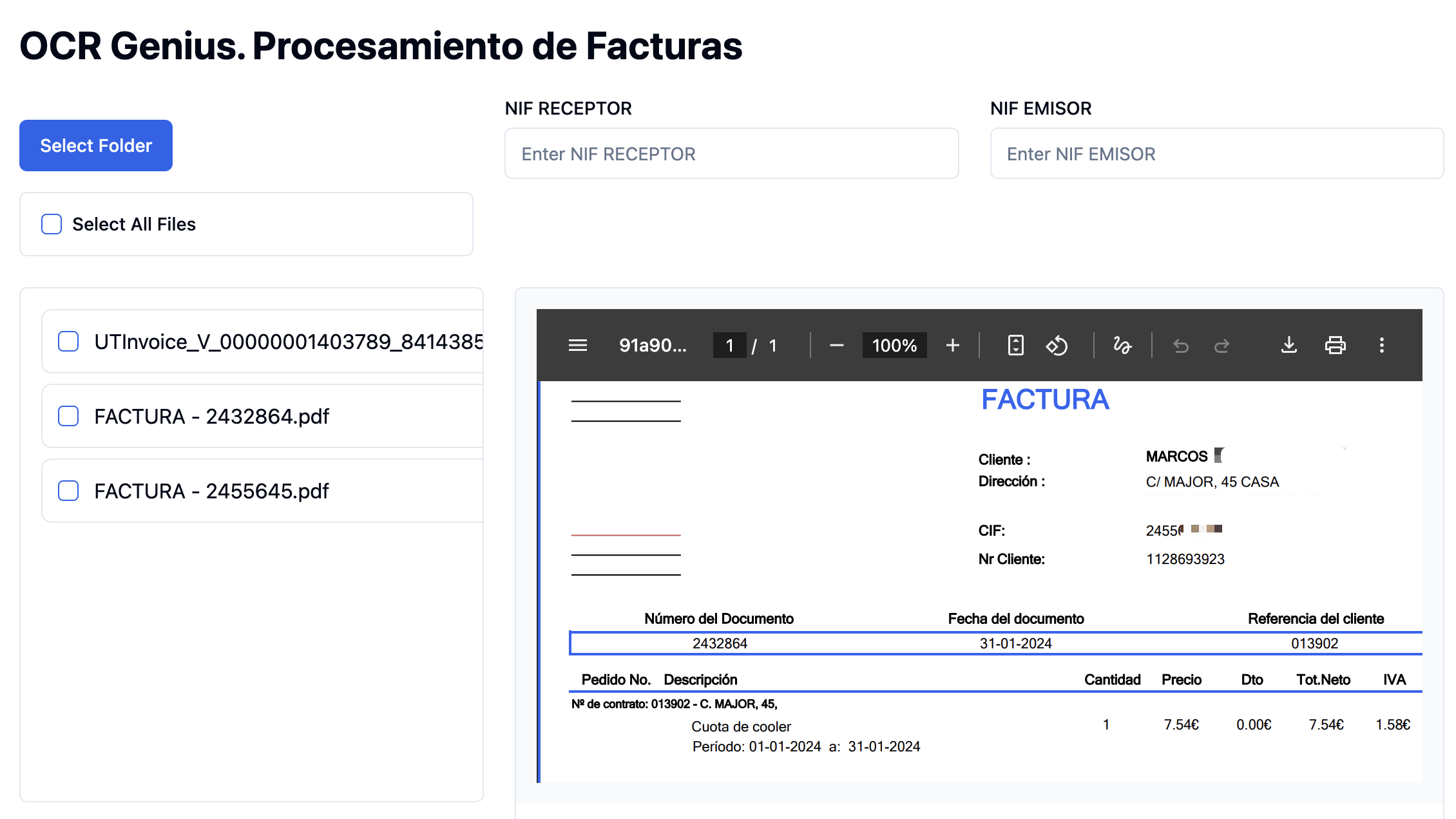The width and height of the screenshot is (1456, 819).
Task: Check the FACTURA - 2432864.pdf checkbox
Action: click(68, 416)
